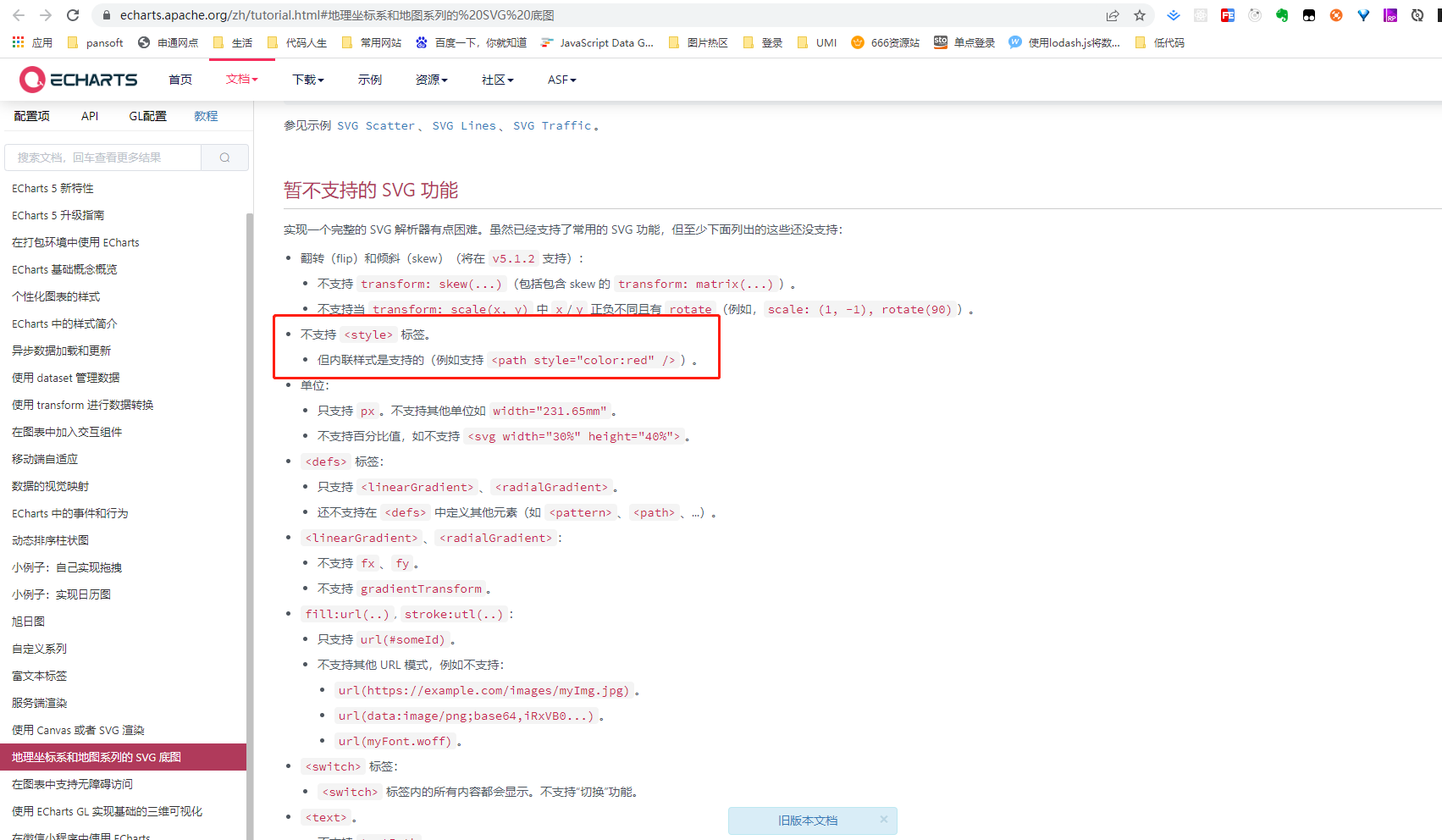Switch to the GL配置 tab
This screenshot has height=840, width=1442.
point(146,116)
